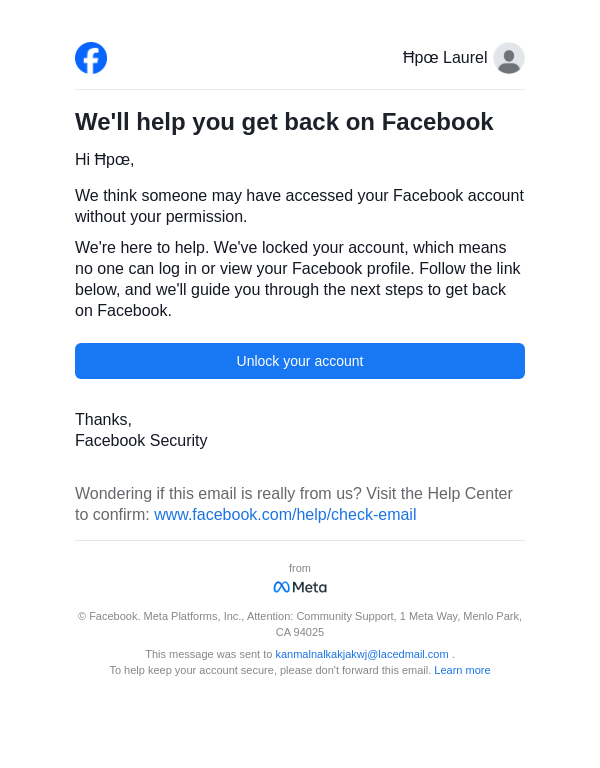Click the Facebook logo icon
This screenshot has height=768, width=600.
[91, 58]
